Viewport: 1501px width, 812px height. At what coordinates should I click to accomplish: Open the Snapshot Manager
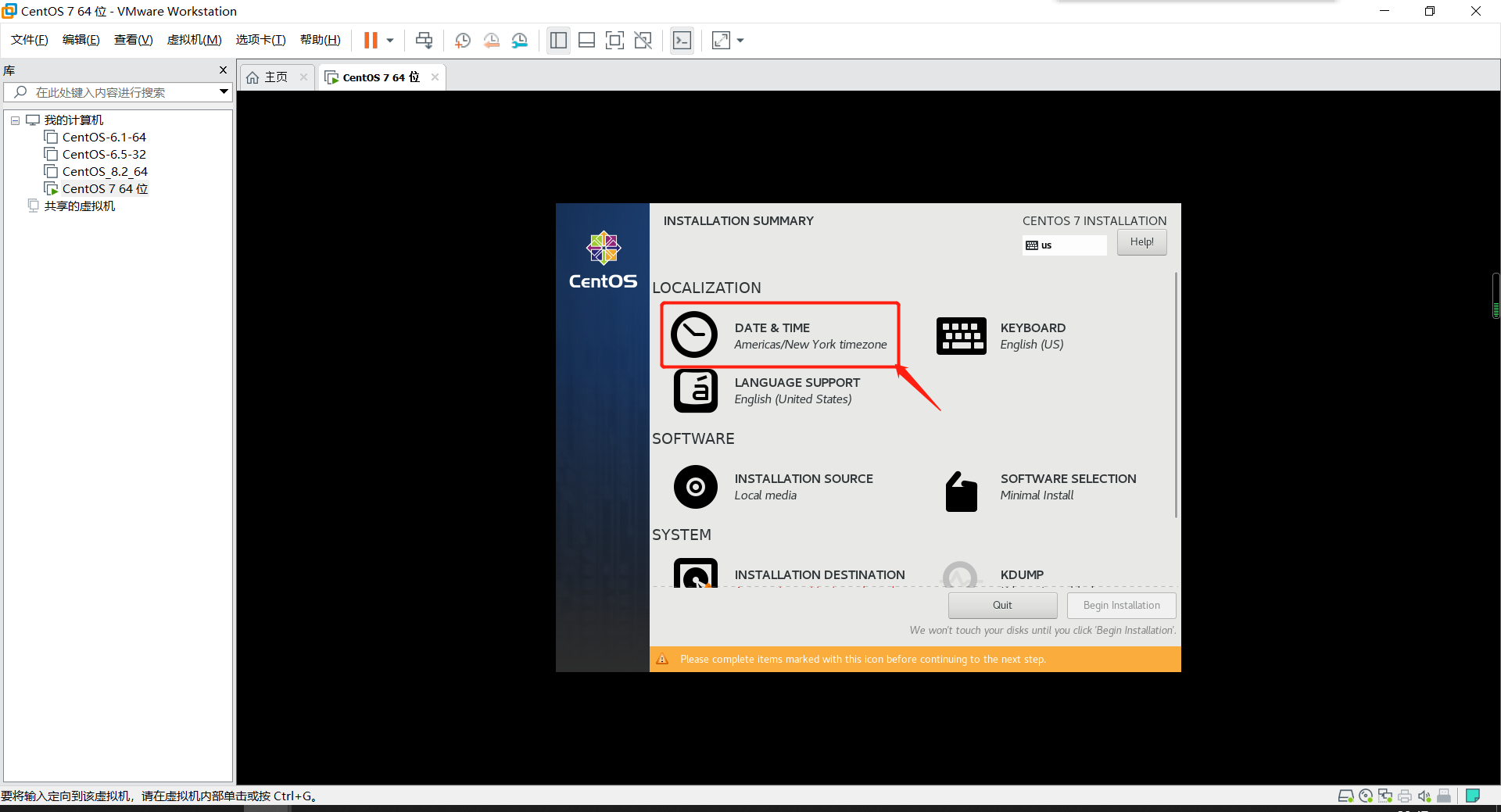point(520,40)
